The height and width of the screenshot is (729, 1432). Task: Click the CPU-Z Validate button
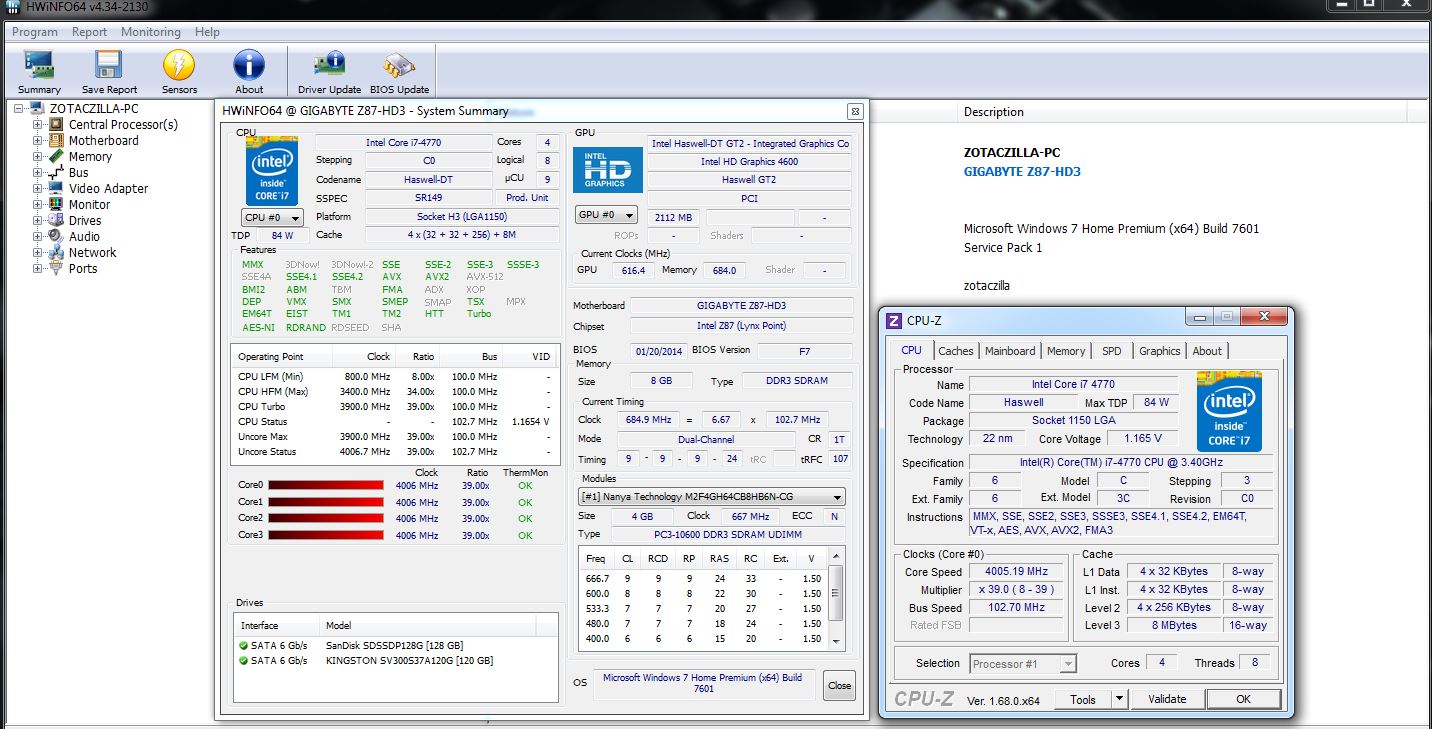coord(1167,699)
